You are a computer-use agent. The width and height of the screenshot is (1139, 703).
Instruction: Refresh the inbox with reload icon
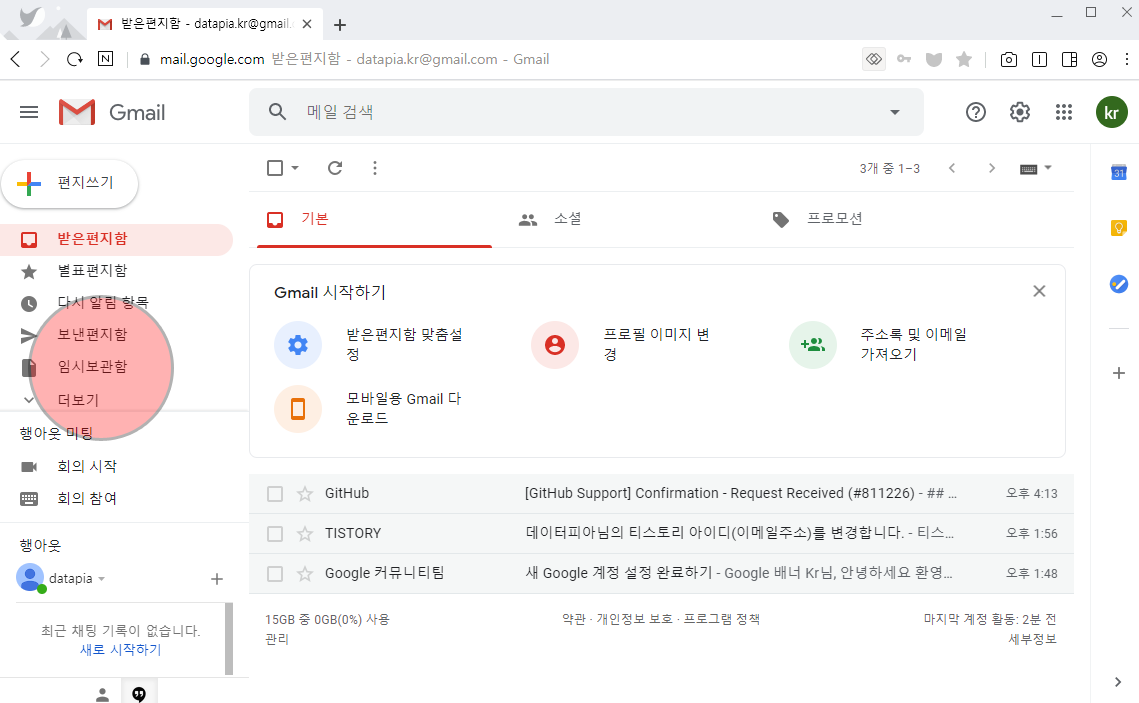pos(335,168)
